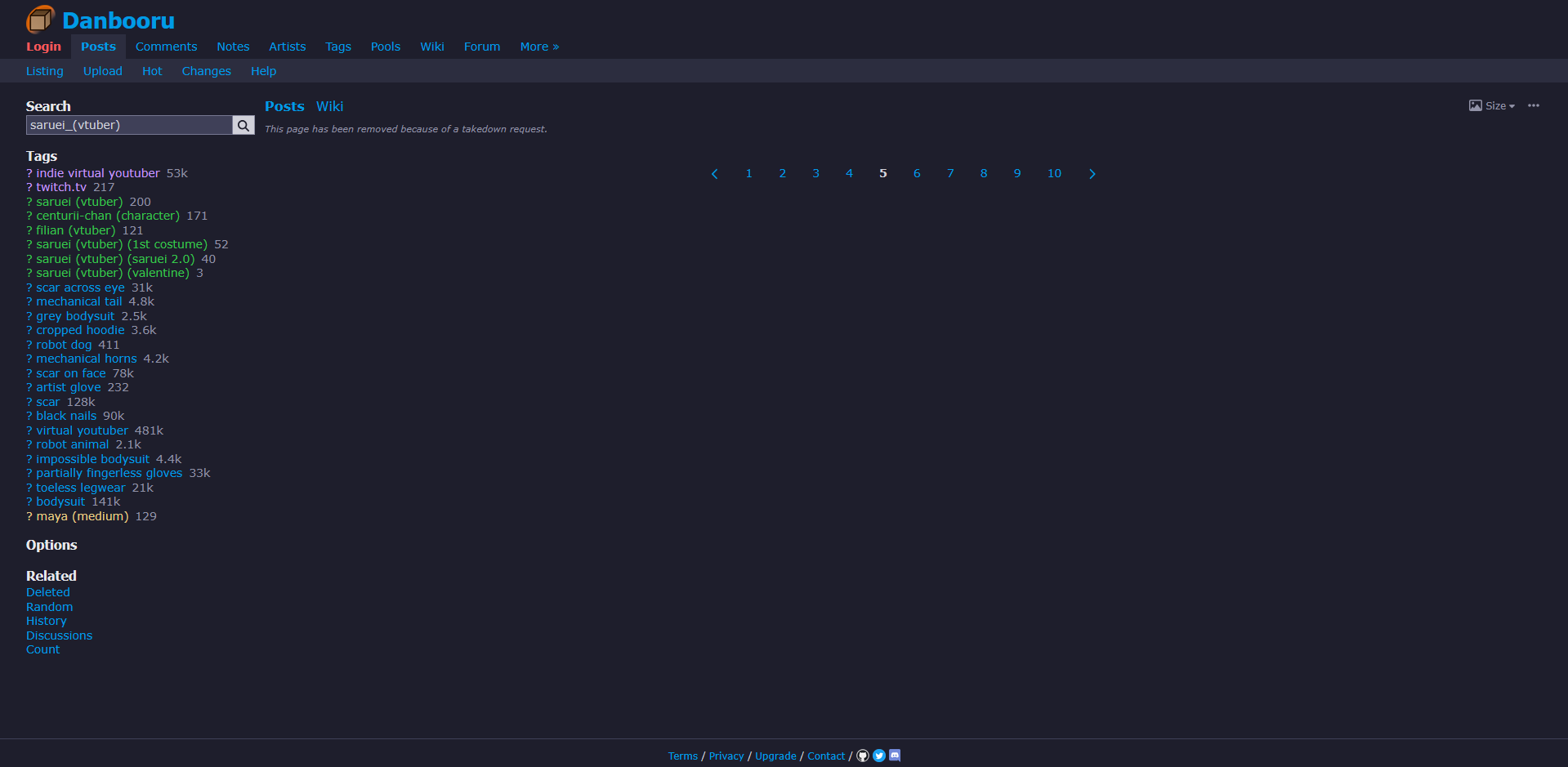Open wiki question mark beside bodysuit tag
Viewport: 1568px width, 767px height.
pos(29,502)
